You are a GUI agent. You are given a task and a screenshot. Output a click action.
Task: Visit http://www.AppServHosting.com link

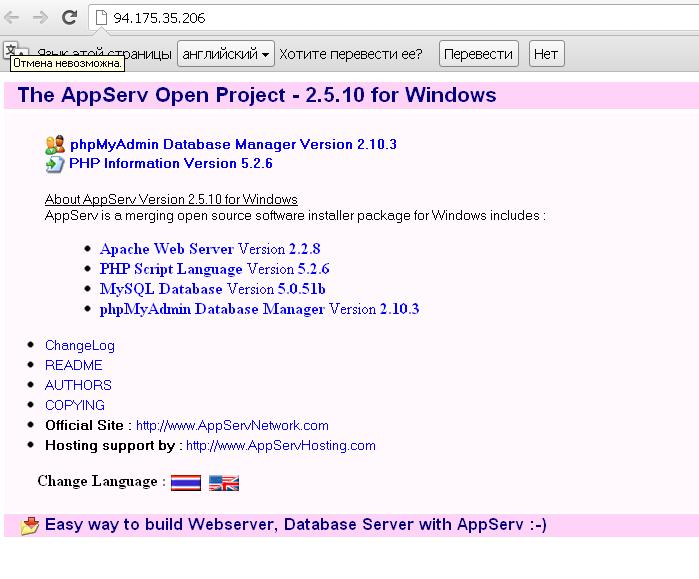(281, 445)
